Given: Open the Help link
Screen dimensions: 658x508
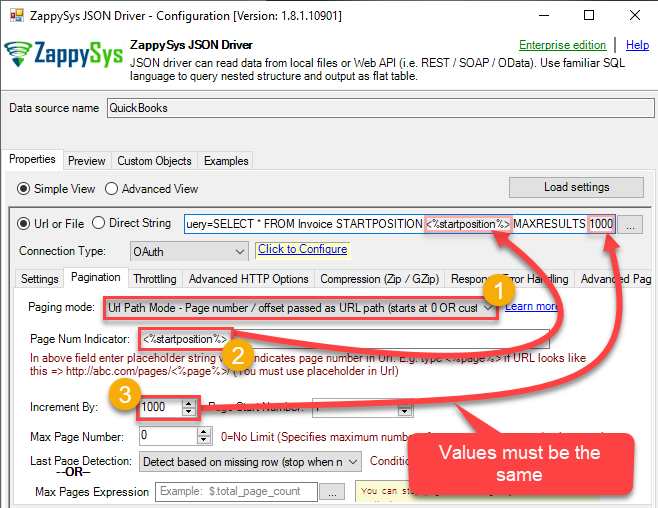Looking at the screenshot, I should (x=637, y=45).
